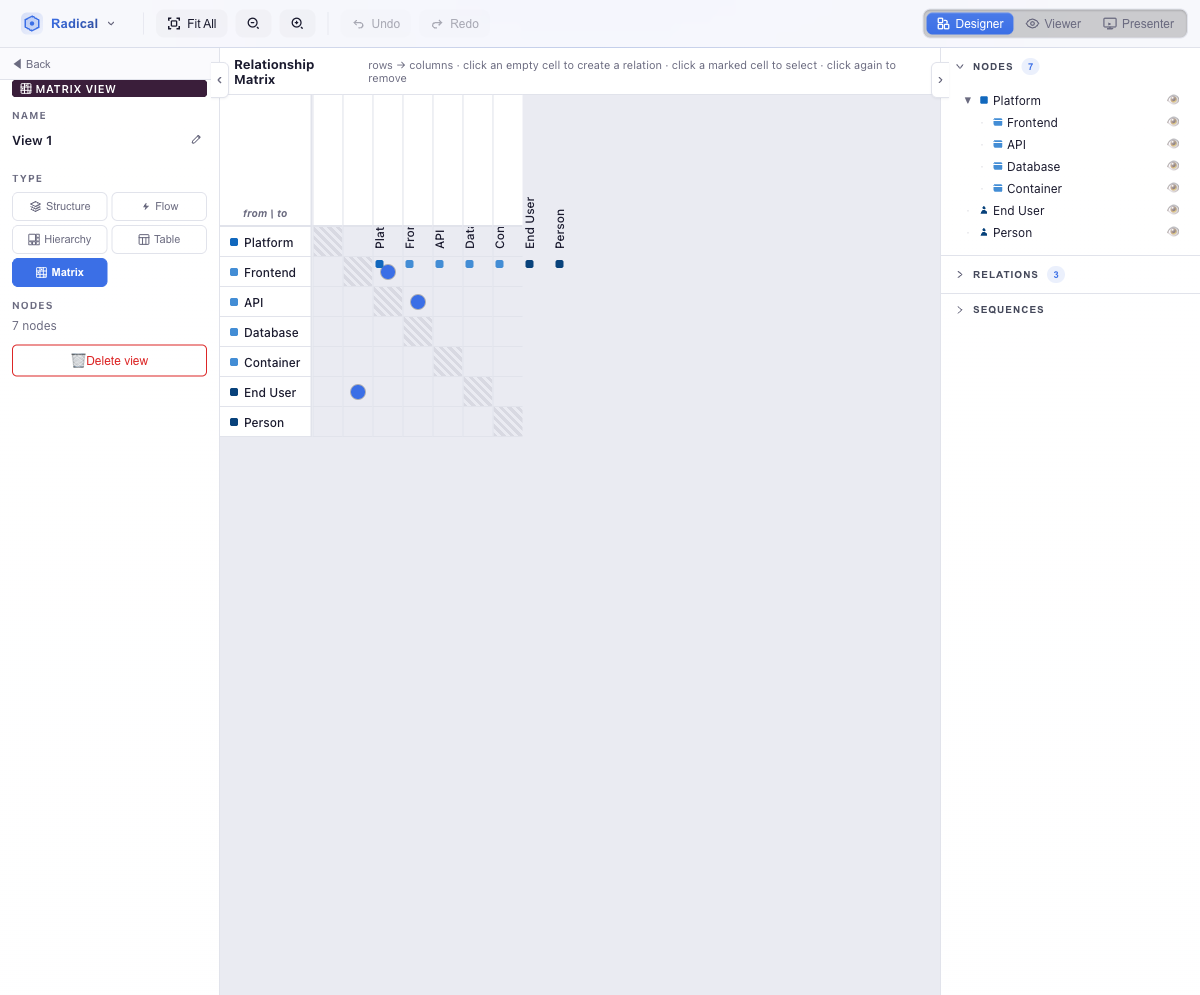Click the zoom in magnifier icon
The height and width of the screenshot is (995, 1200).
click(297, 23)
